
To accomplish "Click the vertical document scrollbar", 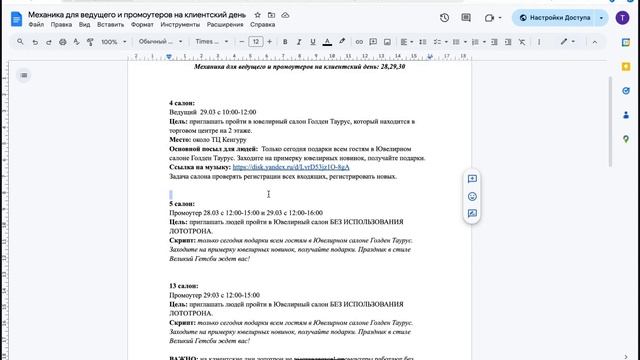I will coord(610,121).
